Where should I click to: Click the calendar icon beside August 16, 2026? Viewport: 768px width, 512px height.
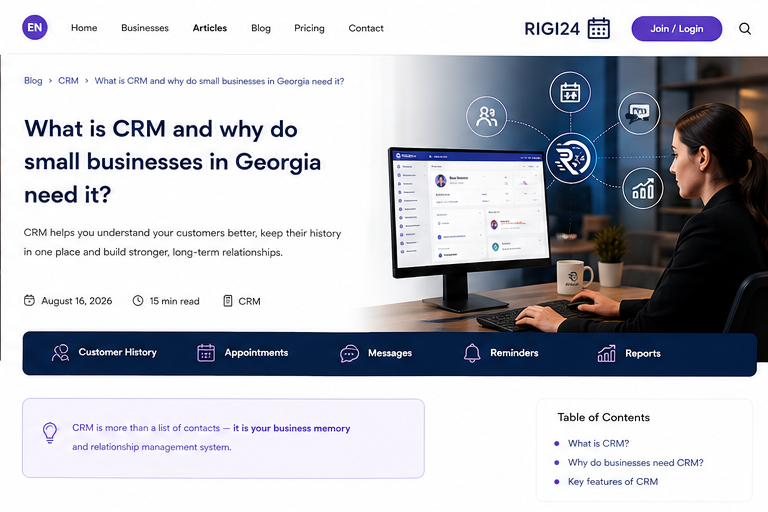coord(29,300)
